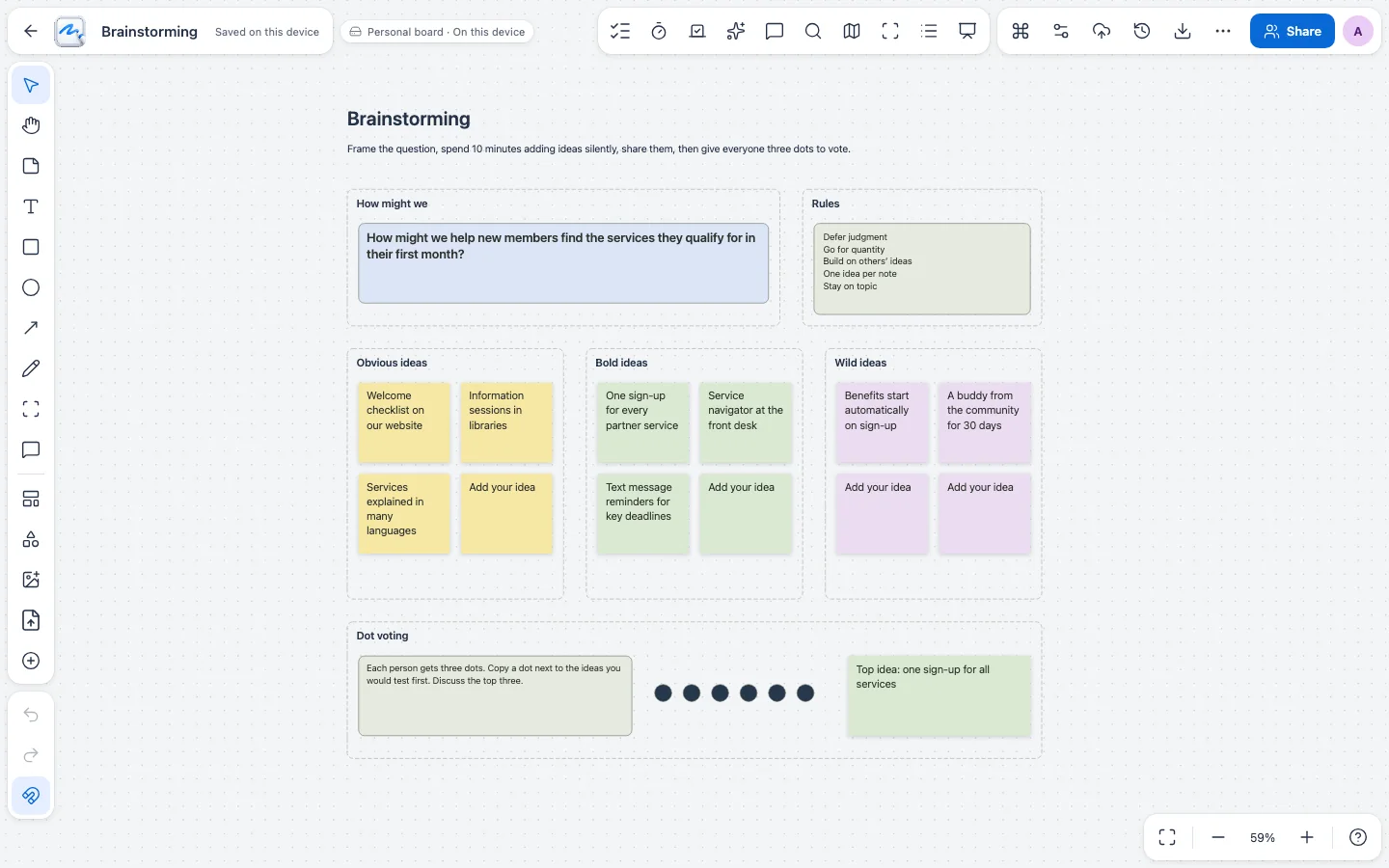The width and height of the screenshot is (1389, 868).
Task: Open the three-dots more menu
Action: 1223,31
